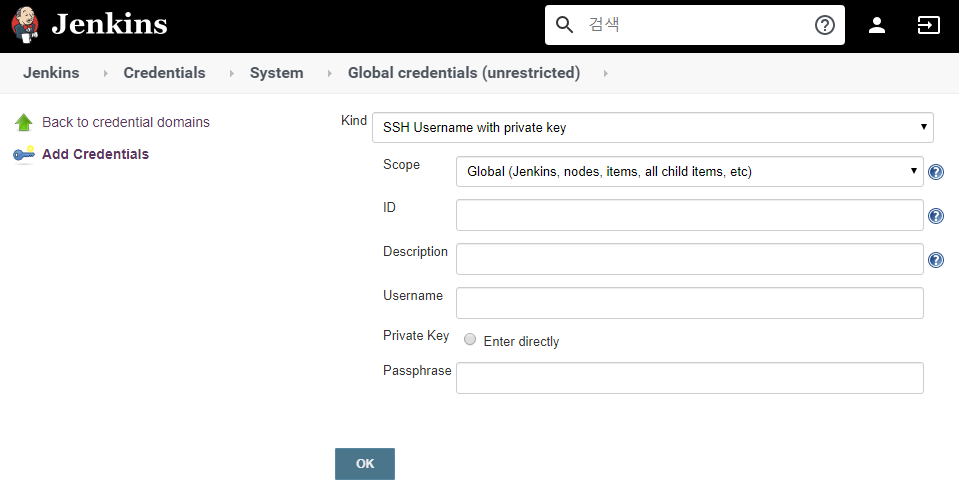Click the log out icon

[928, 25]
